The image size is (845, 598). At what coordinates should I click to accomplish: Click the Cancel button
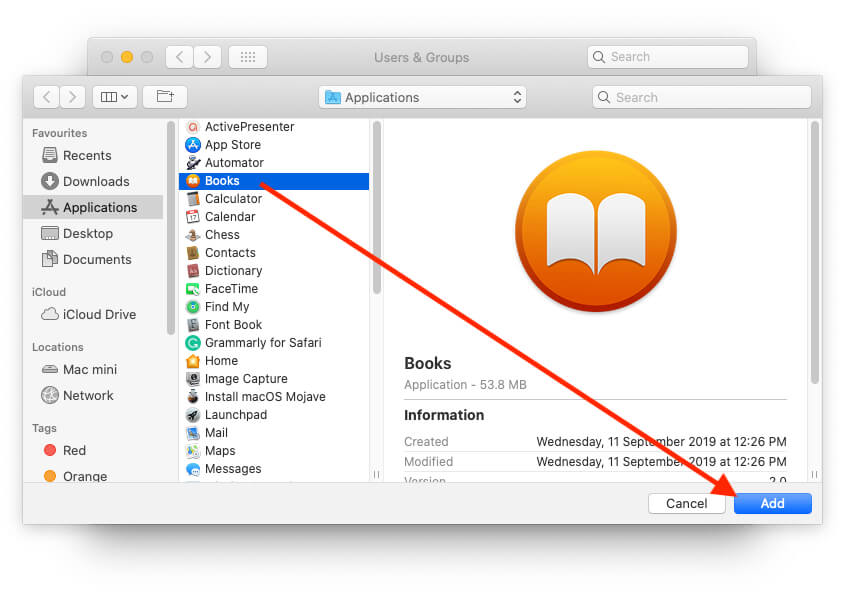point(687,504)
